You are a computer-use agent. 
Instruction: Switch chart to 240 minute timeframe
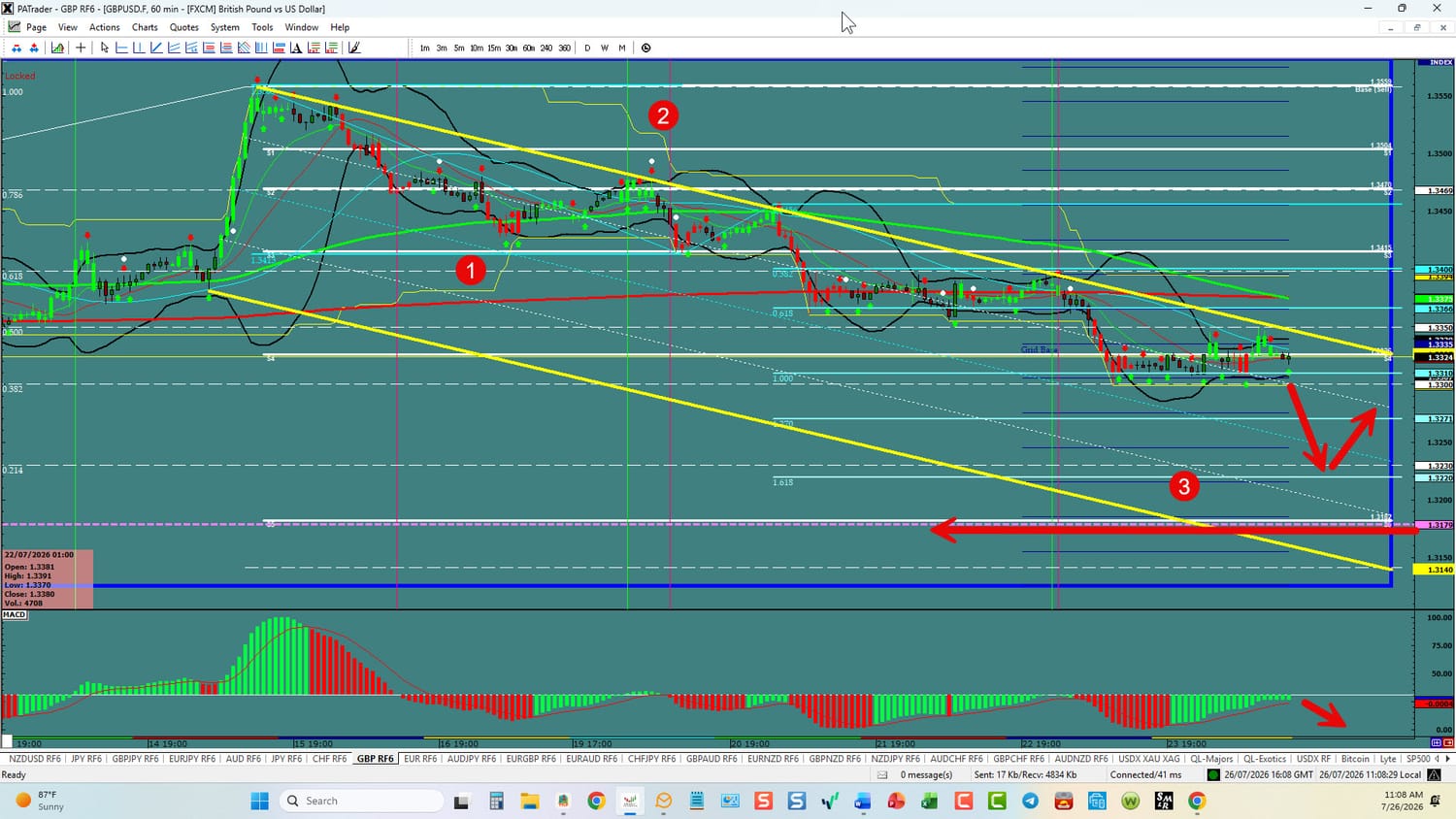(x=546, y=48)
